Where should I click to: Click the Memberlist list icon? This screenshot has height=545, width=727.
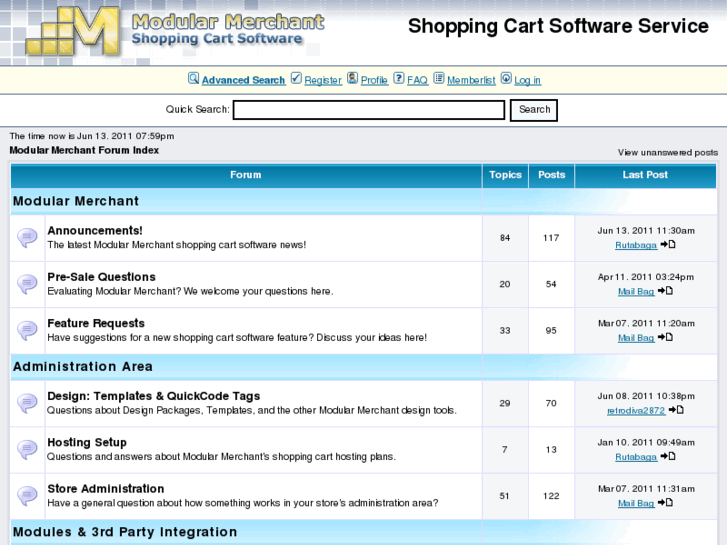coord(439,78)
